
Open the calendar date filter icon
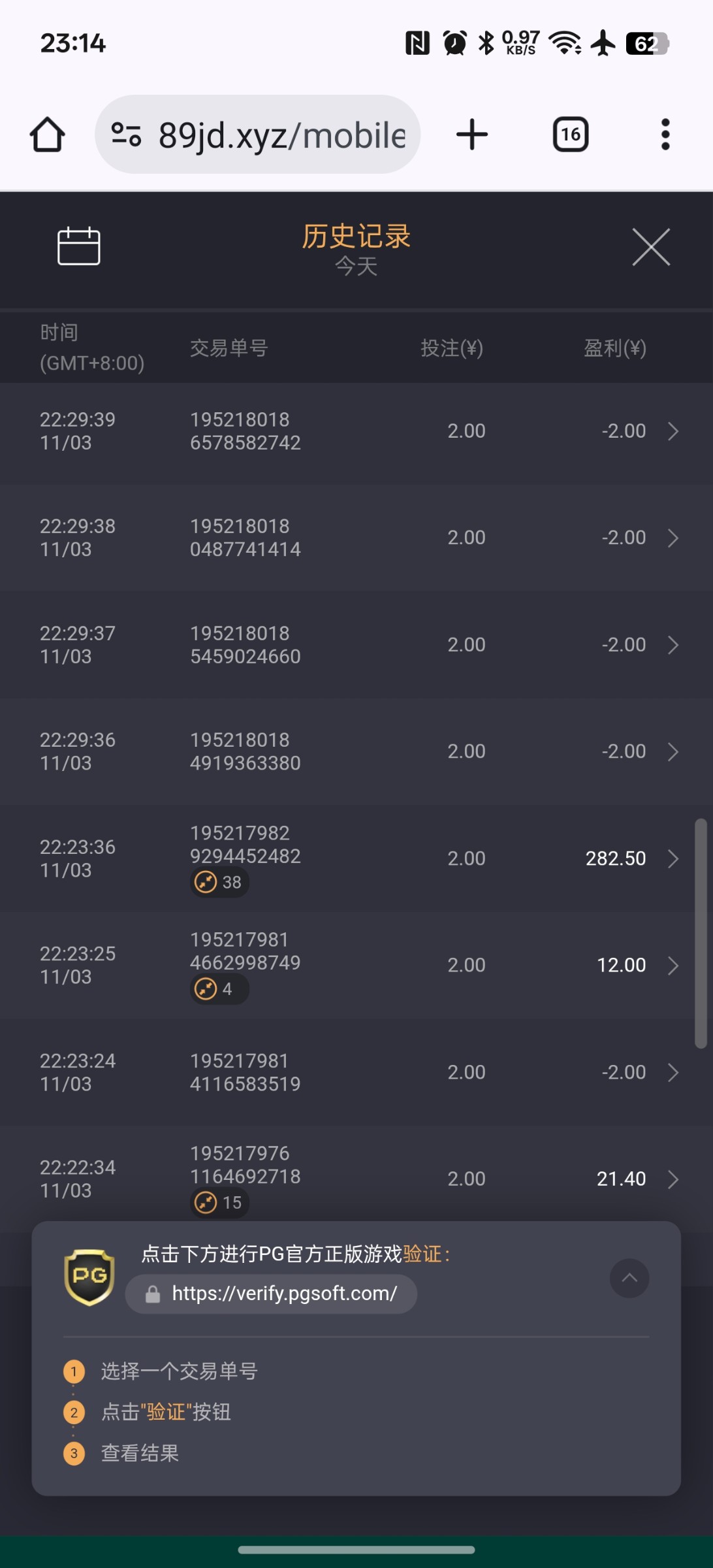(79, 246)
